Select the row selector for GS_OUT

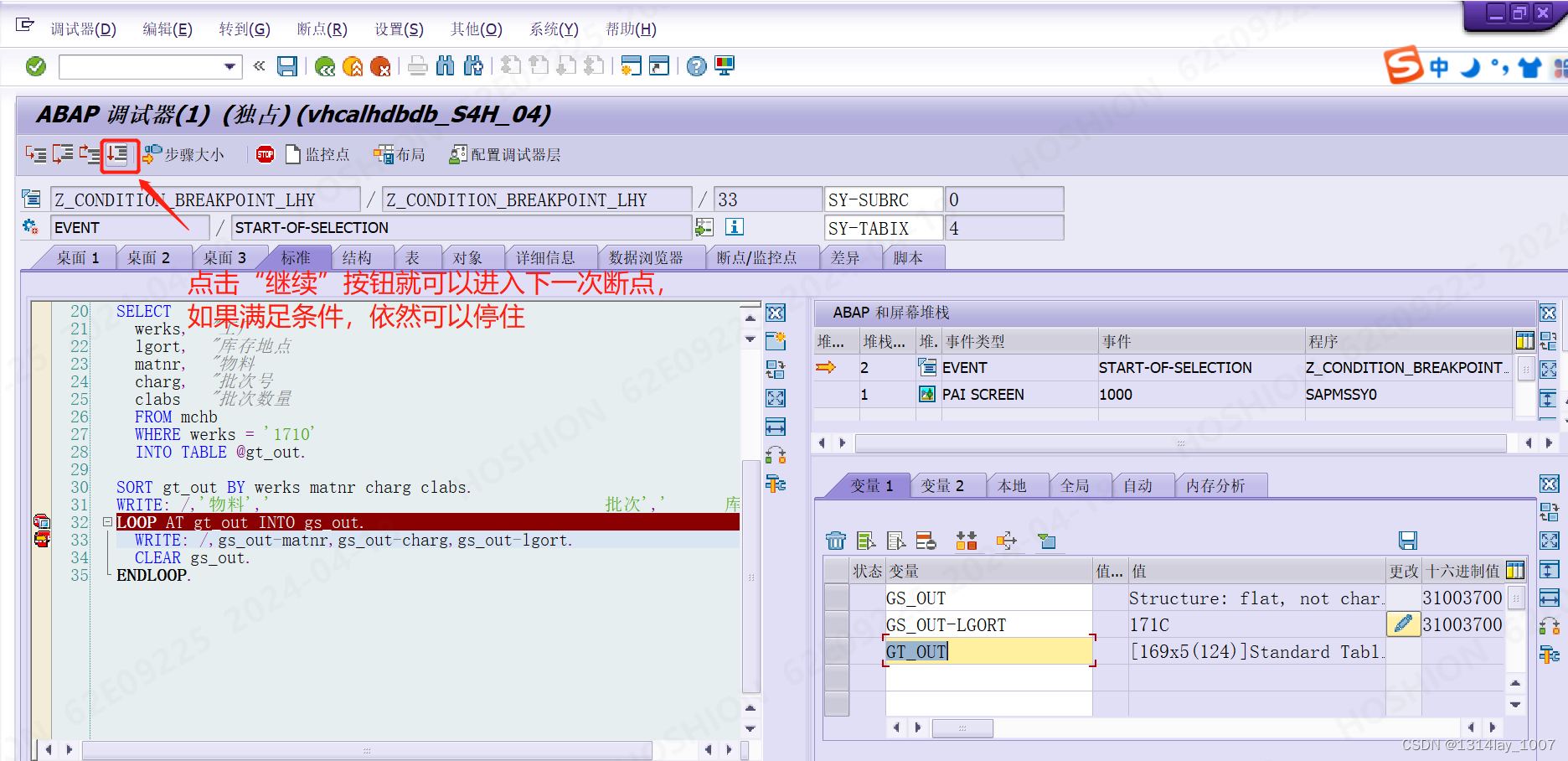click(x=837, y=598)
